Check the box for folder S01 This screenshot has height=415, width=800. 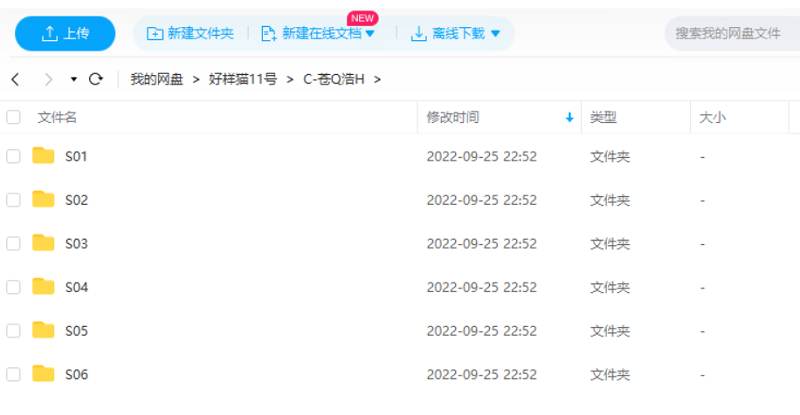tap(13, 156)
